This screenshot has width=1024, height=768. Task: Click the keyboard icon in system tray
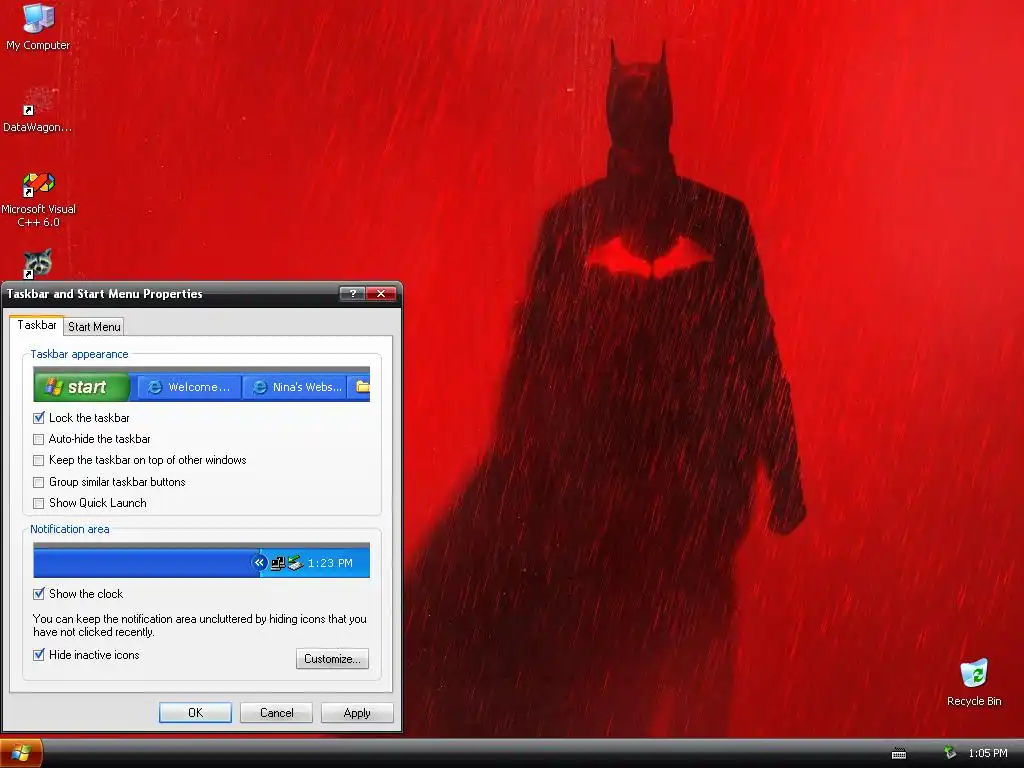(899, 754)
